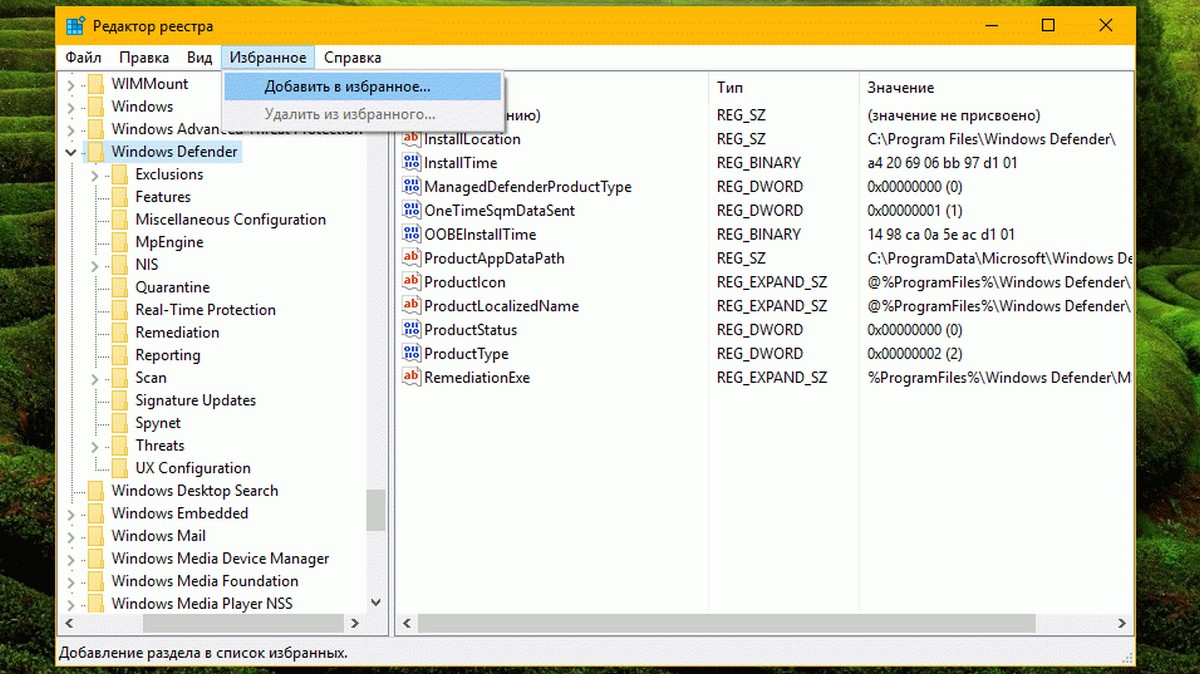
Task: Expand the NIS subkey
Action: pyautogui.click(x=94, y=265)
